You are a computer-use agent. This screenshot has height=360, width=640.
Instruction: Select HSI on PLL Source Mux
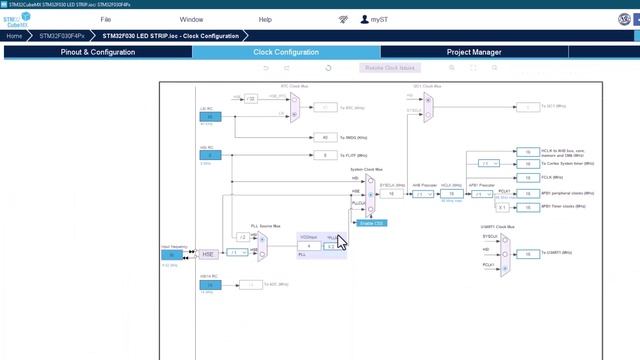(x=262, y=240)
